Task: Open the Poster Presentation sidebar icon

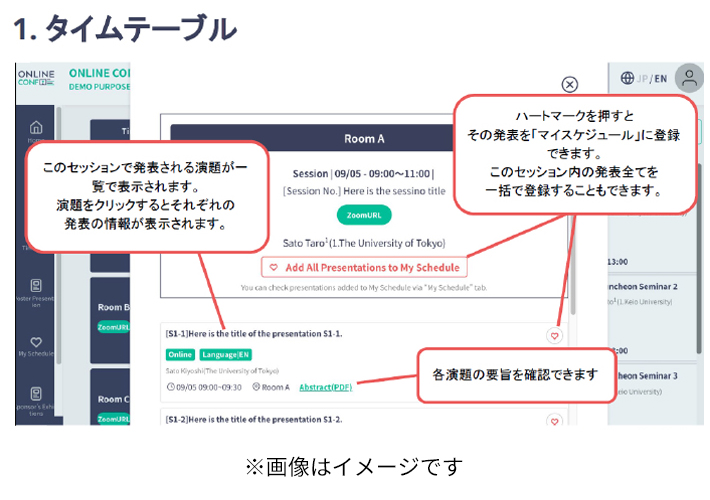Action: tap(36, 286)
